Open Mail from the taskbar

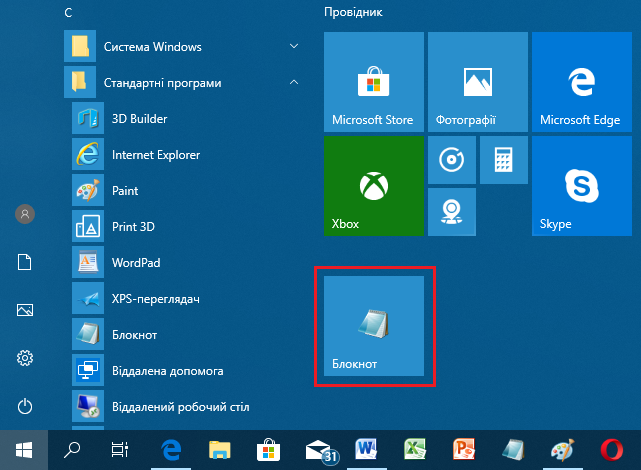point(322,451)
